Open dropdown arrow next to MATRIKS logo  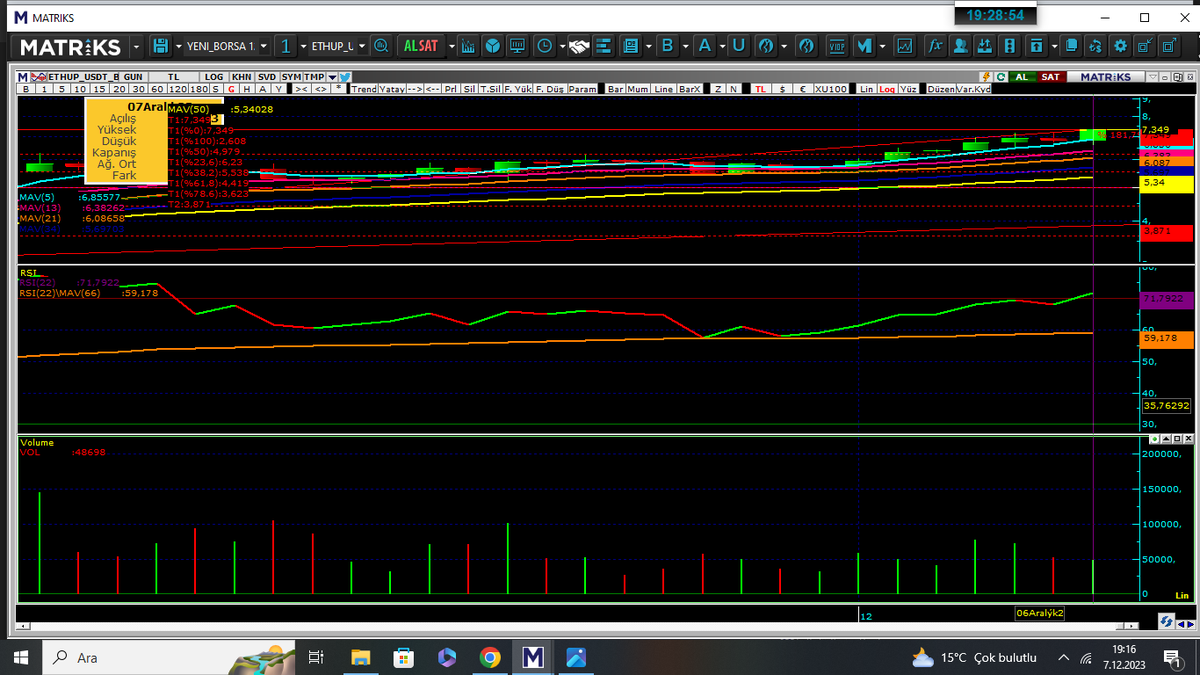tap(136, 46)
